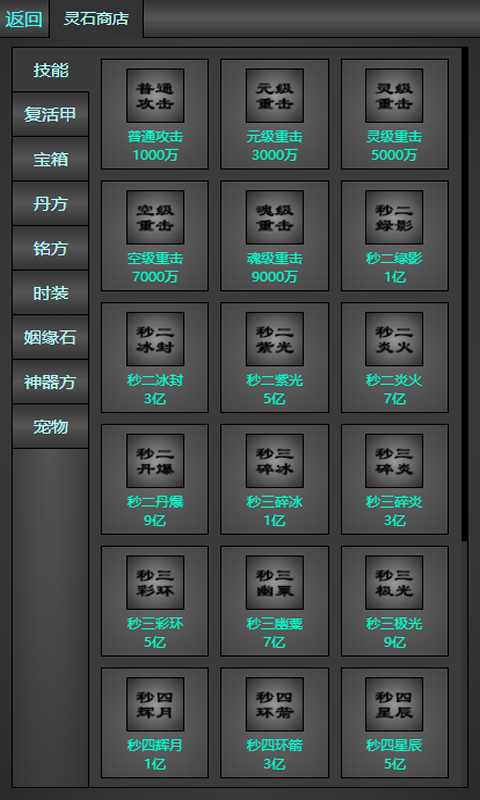Click the 秒三极光 item name text
Viewport: 480px width, 800px height.
coord(394,624)
